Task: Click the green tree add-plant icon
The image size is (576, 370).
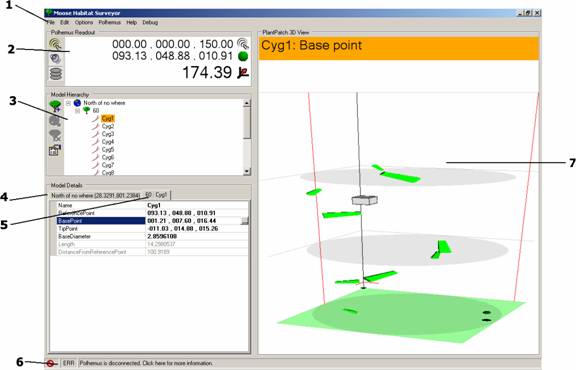Action: tap(55, 106)
